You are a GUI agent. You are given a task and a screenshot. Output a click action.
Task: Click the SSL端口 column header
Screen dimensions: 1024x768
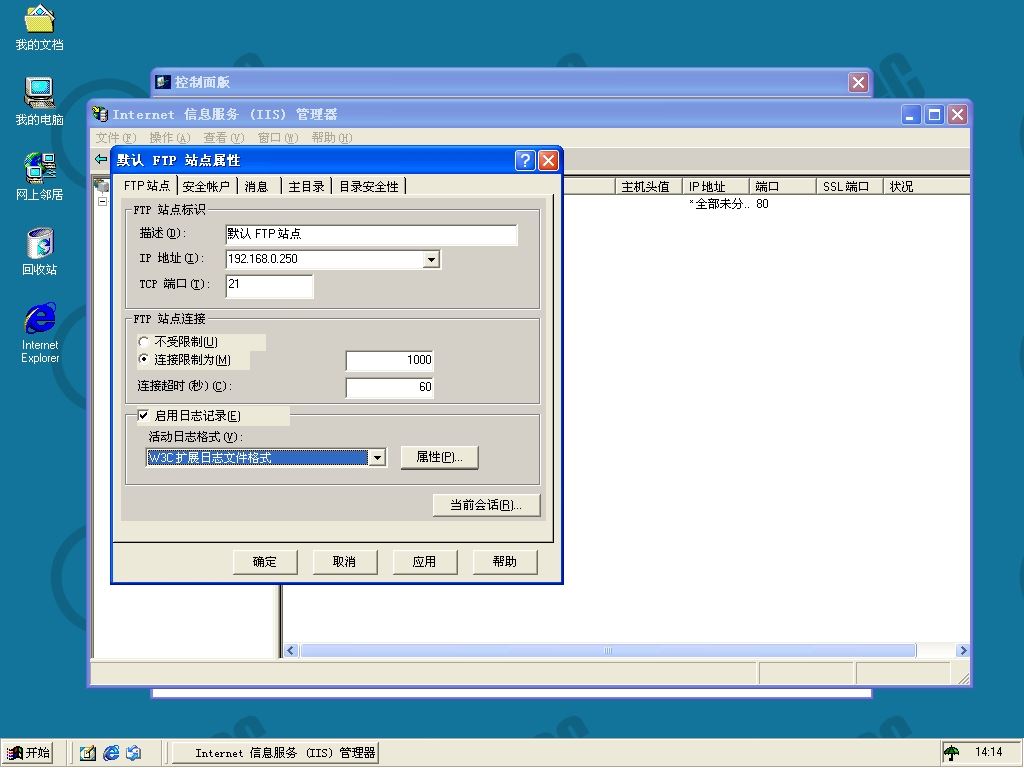point(849,187)
